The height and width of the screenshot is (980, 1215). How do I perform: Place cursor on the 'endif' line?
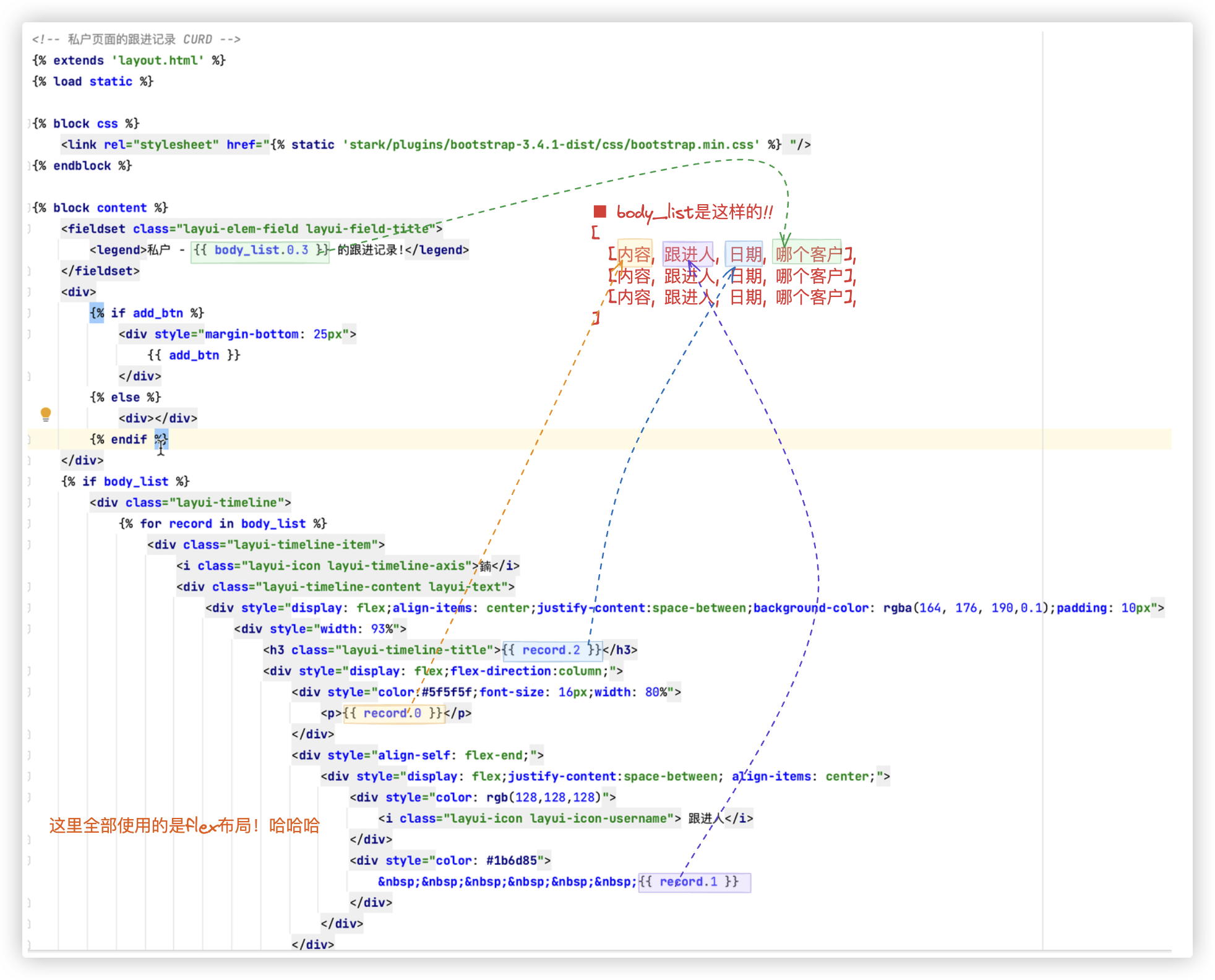tap(129, 439)
